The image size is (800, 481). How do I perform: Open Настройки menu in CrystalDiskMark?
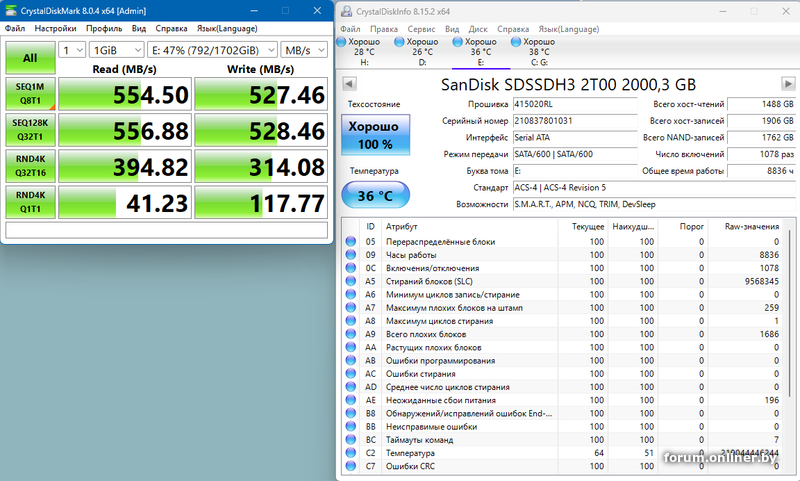pyautogui.click(x=55, y=29)
